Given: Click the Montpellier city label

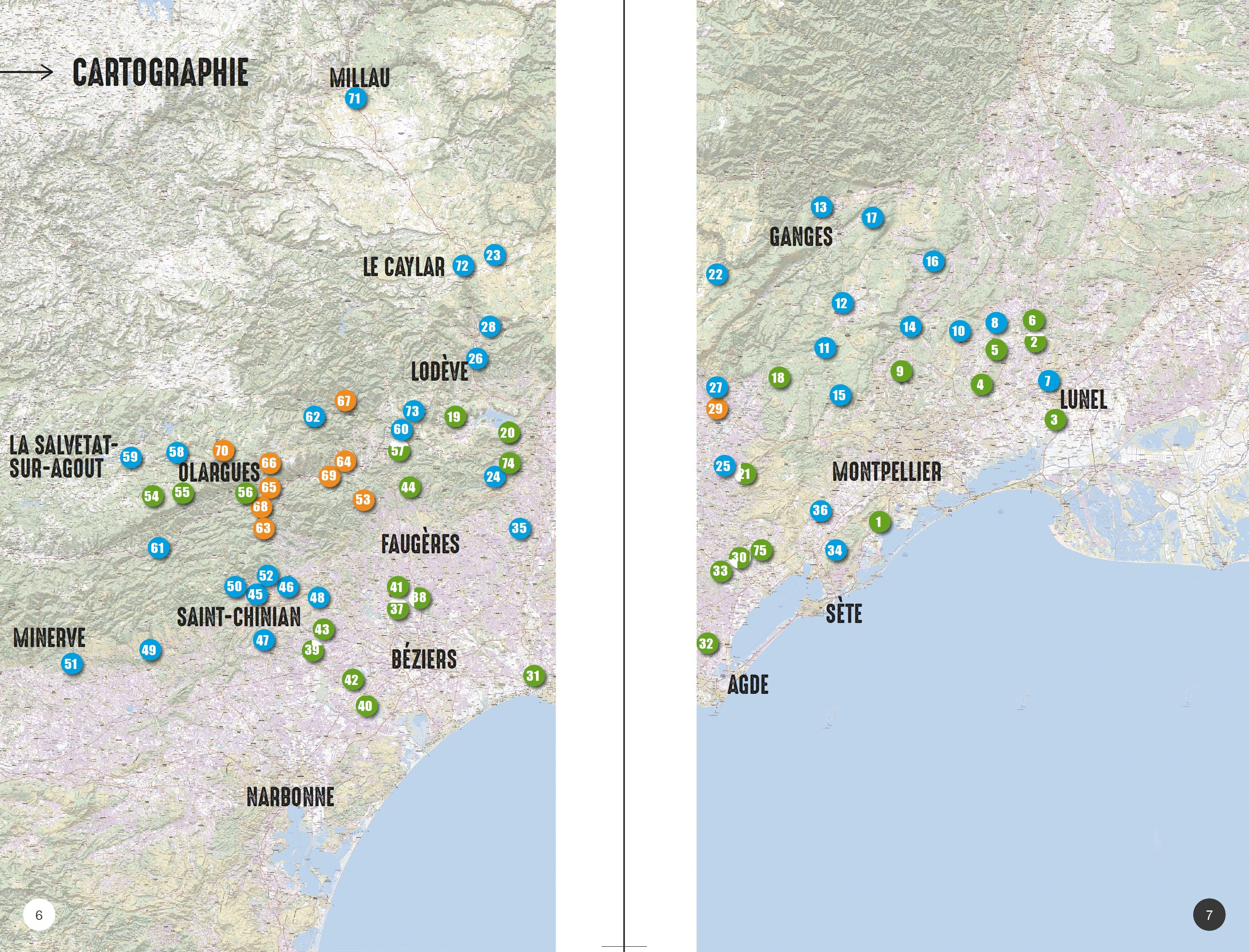Looking at the screenshot, I should click(886, 472).
